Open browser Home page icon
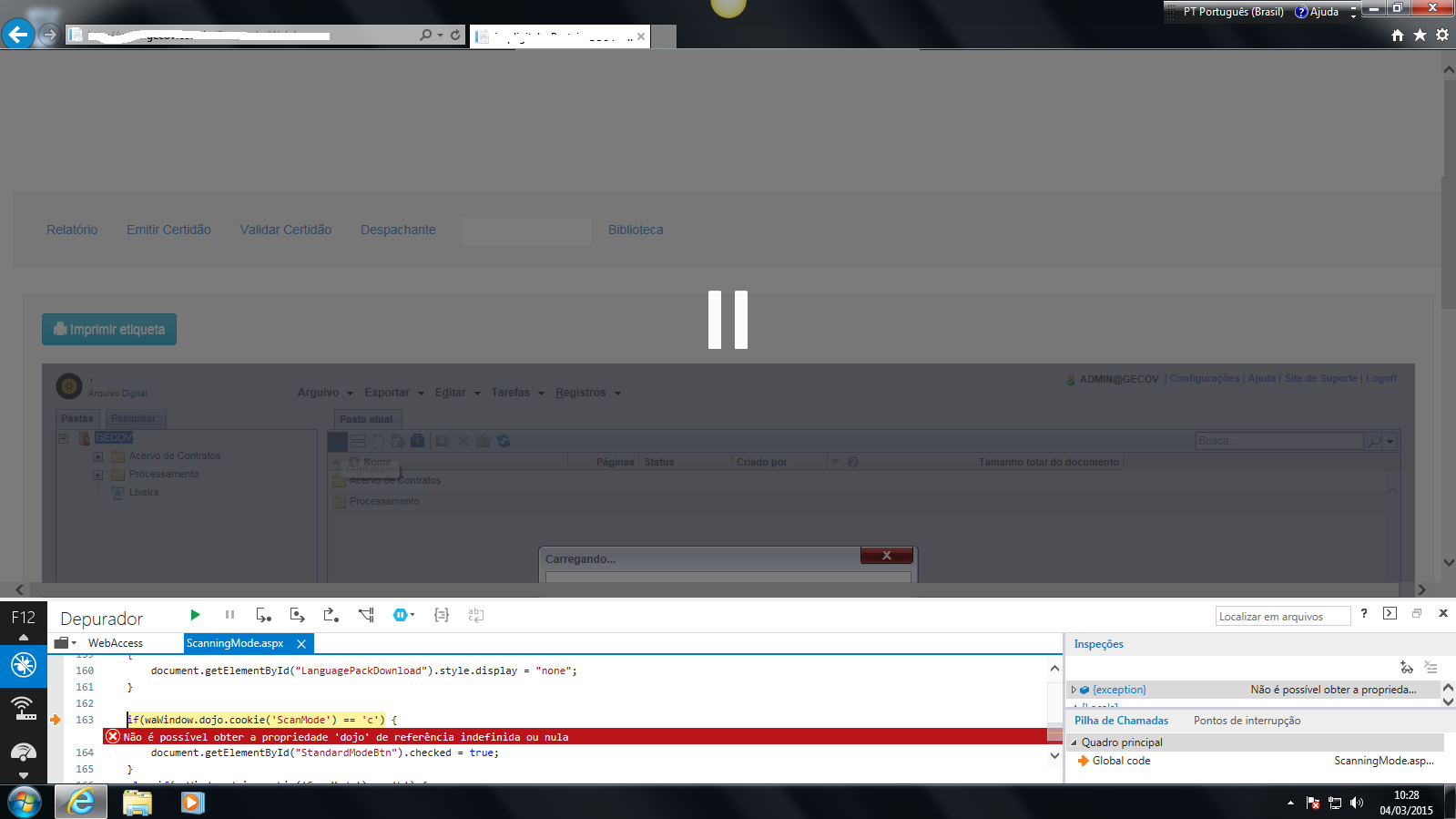Screen dimensions: 1456x819 point(1398,35)
